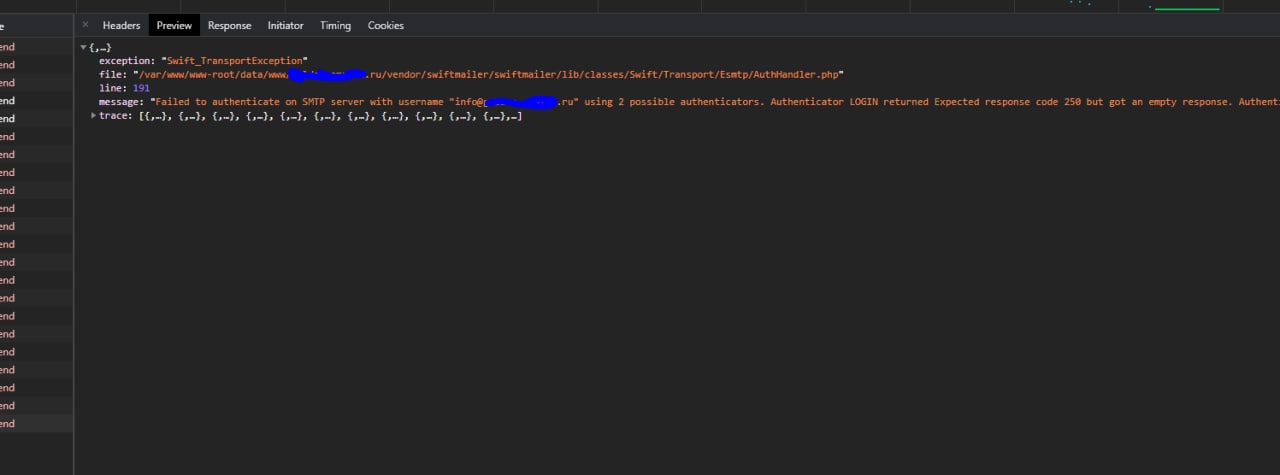The height and width of the screenshot is (475, 1280).
Task: Select the first request row in list
Action: coord(30,47)
